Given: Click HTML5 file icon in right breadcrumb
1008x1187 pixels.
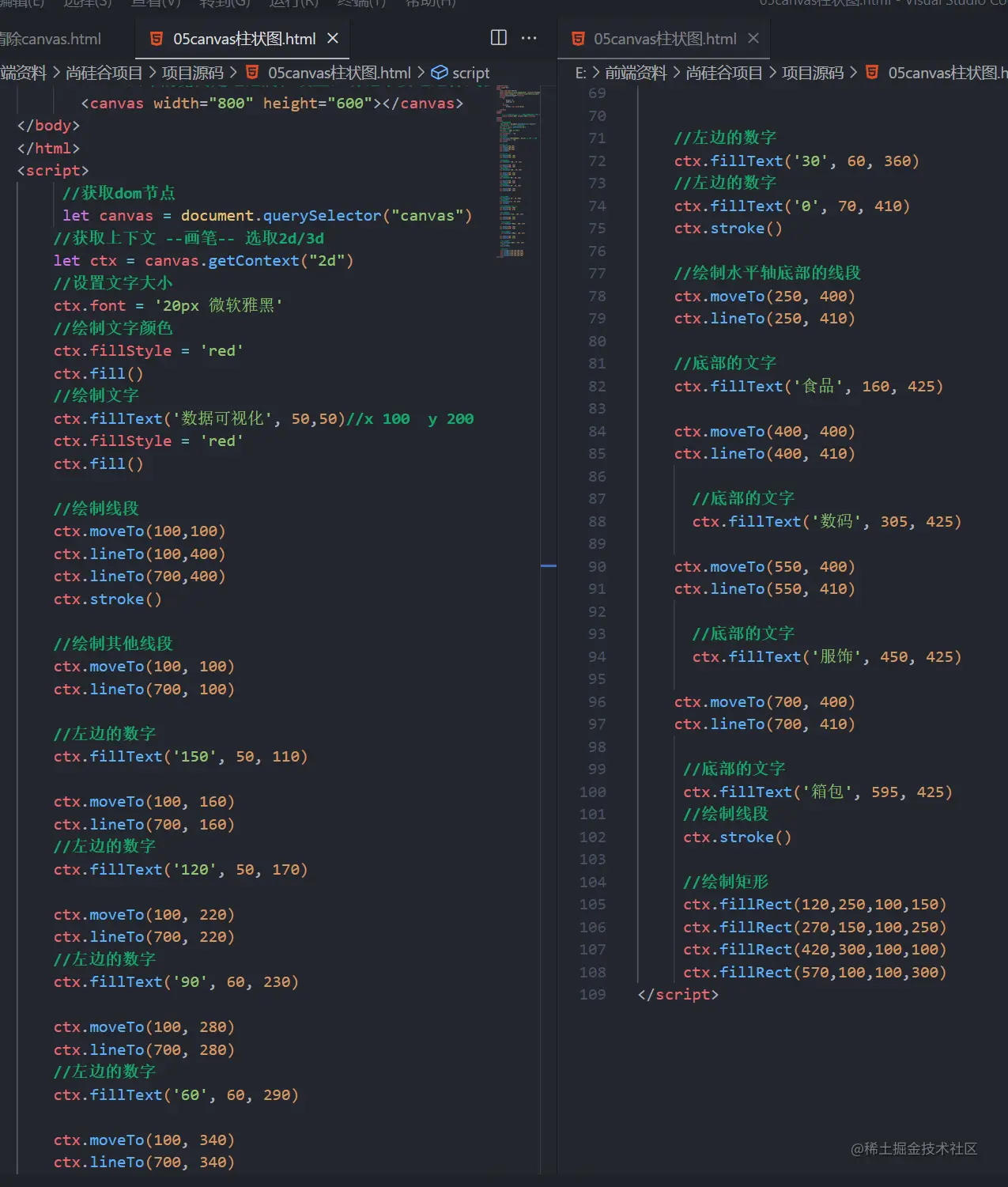Looking at the screenshot, I should point(872,73).
